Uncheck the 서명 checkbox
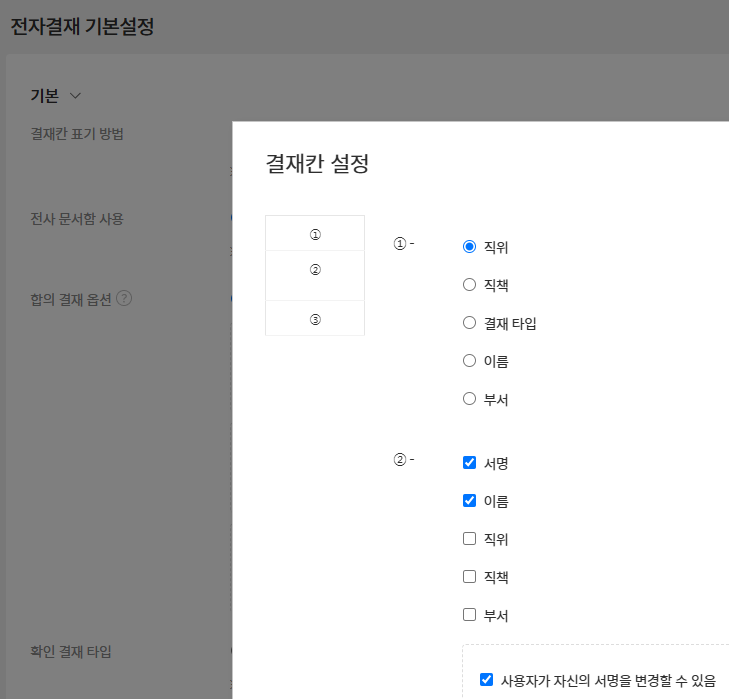 (469, 463)
